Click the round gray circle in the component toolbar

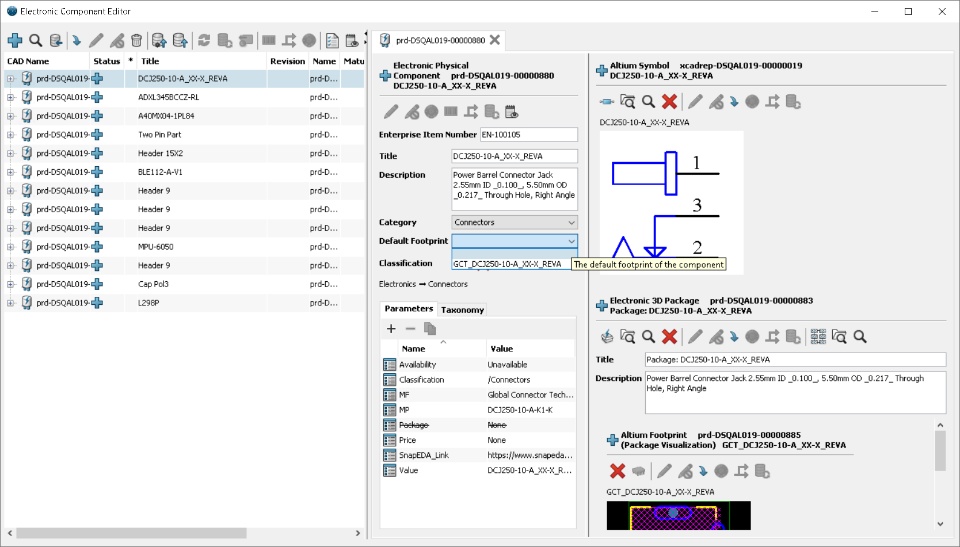coord(431,111)
